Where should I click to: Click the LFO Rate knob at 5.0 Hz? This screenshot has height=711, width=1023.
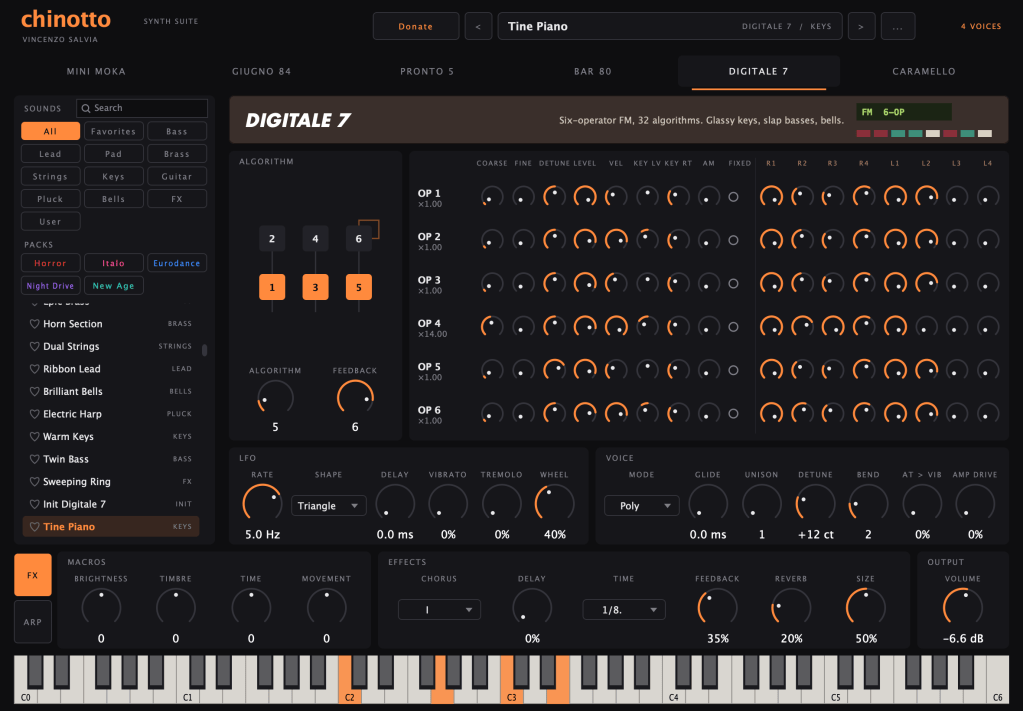(262, 504)
